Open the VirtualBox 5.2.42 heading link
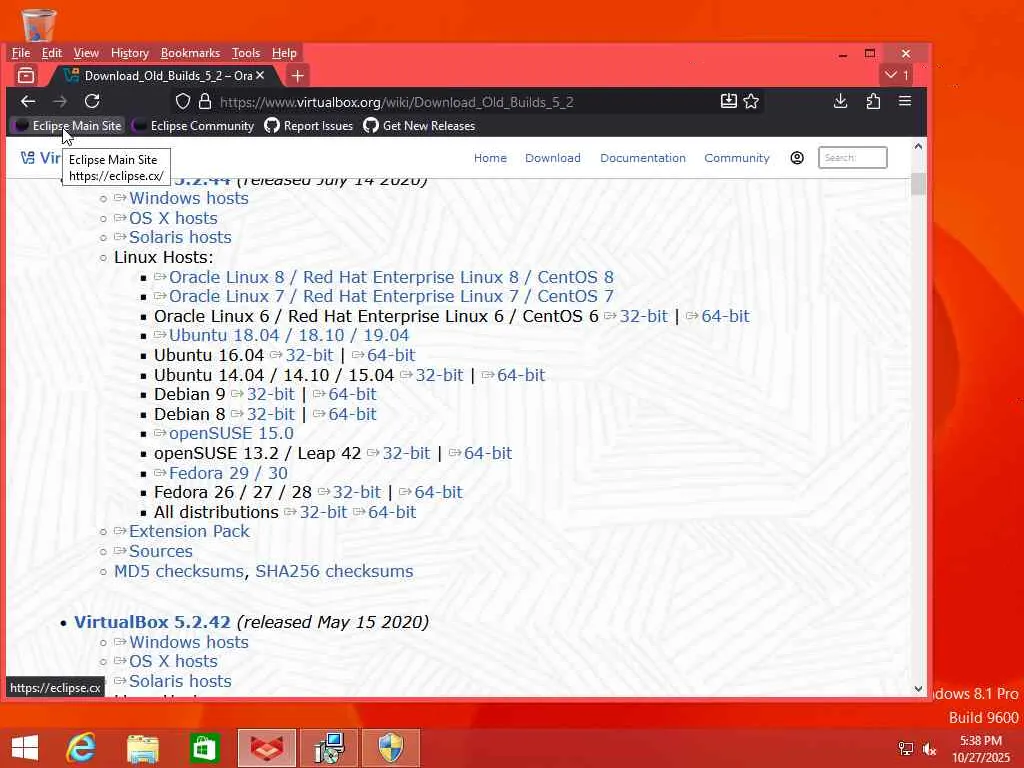1024x768 pixels. pyautogui.click(x=152, y=622)
